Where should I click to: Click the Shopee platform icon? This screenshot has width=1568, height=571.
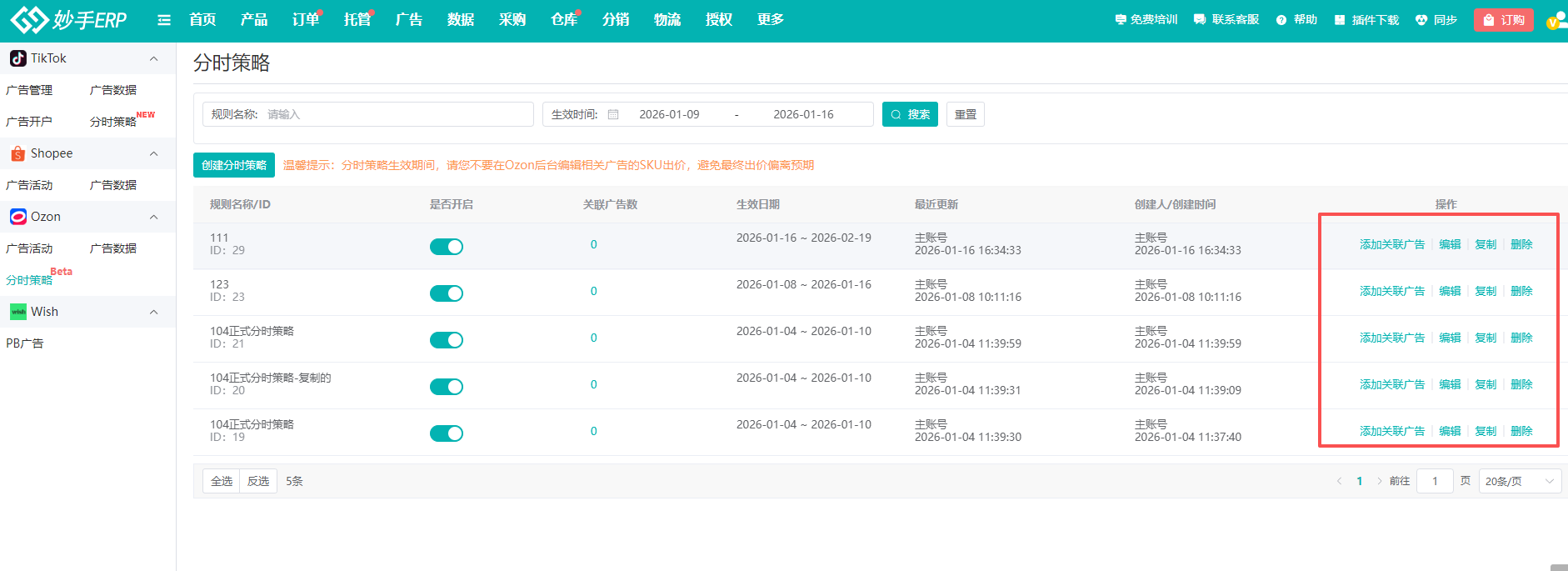click(x=17, y=153)
